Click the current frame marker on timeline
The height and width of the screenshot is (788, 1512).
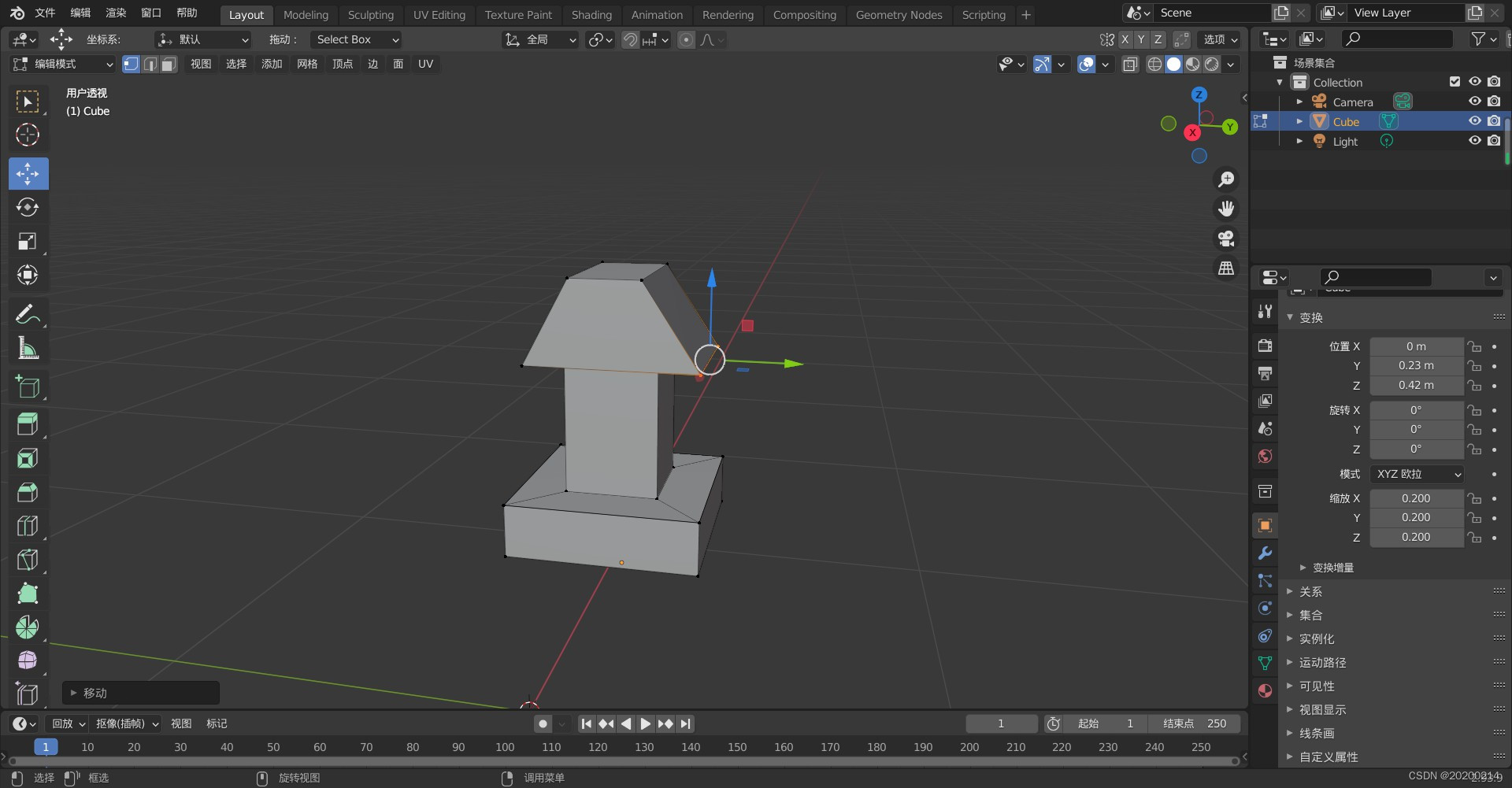pos(46,747)
